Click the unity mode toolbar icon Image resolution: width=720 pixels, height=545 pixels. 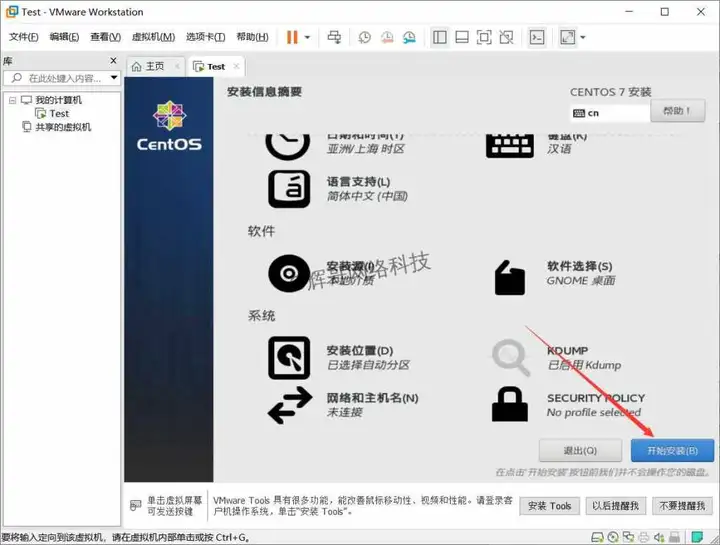[506, 37]
